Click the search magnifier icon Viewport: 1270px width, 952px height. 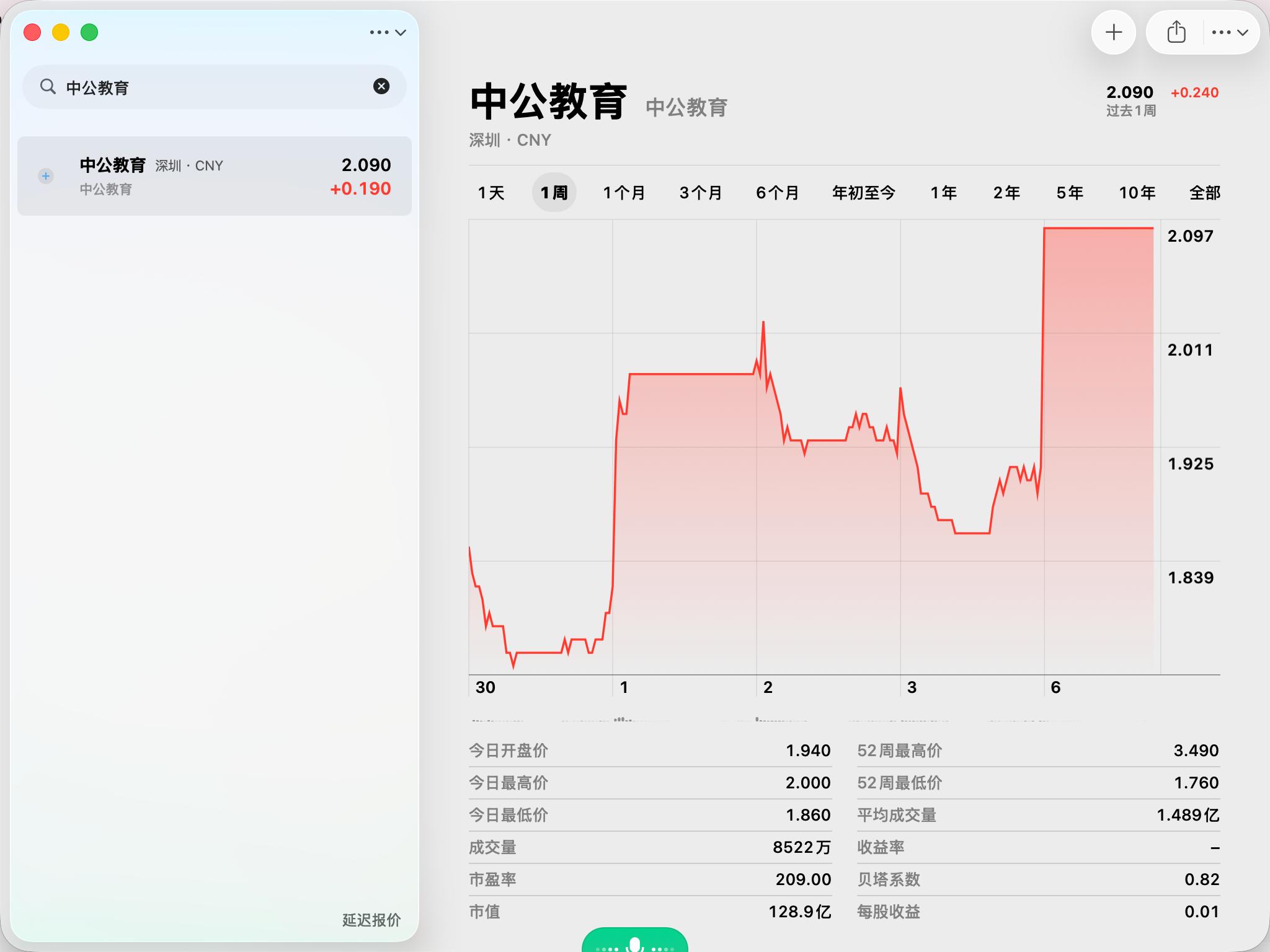(x=48, y=87)
